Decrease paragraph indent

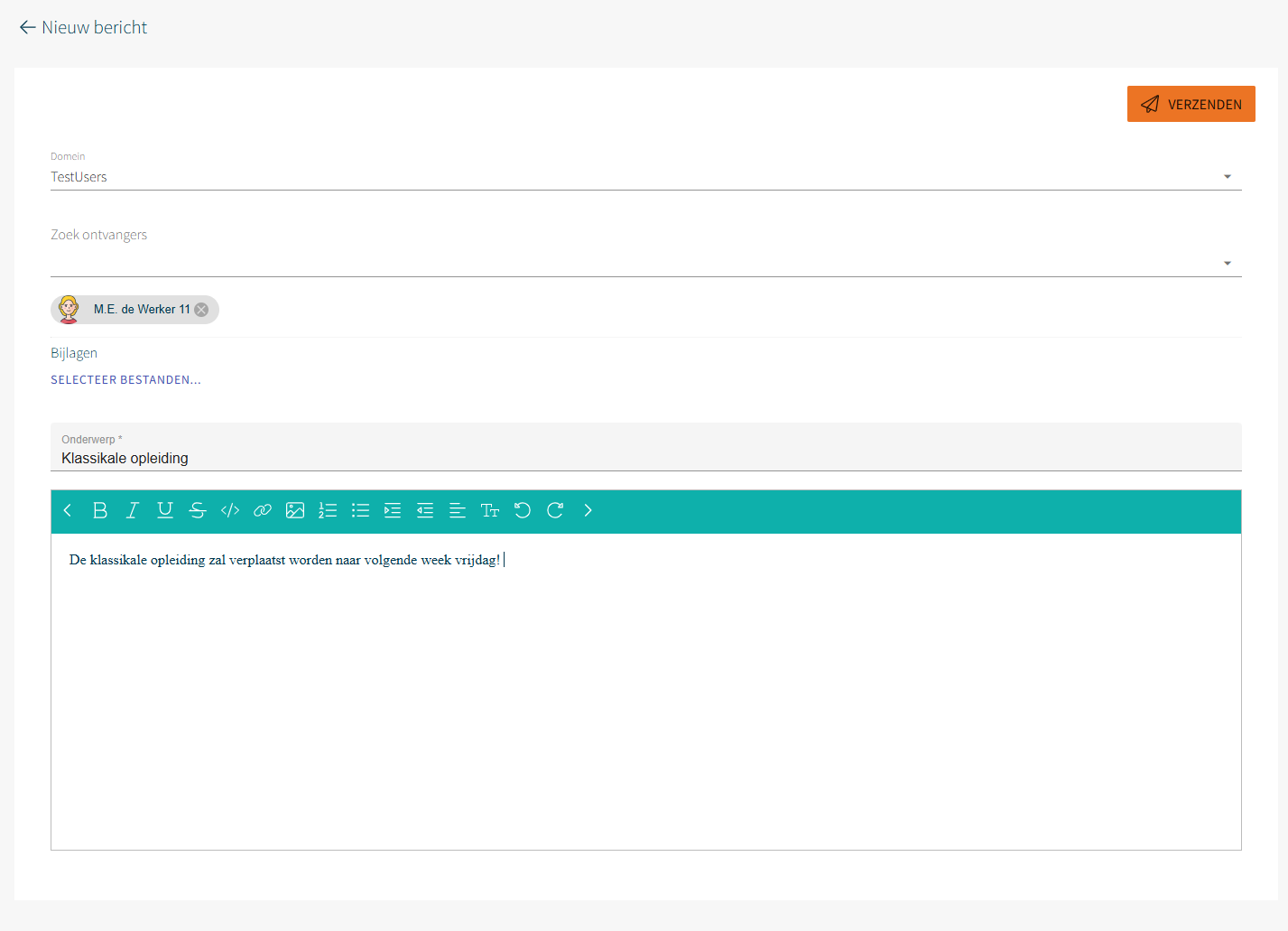(425, 510)
